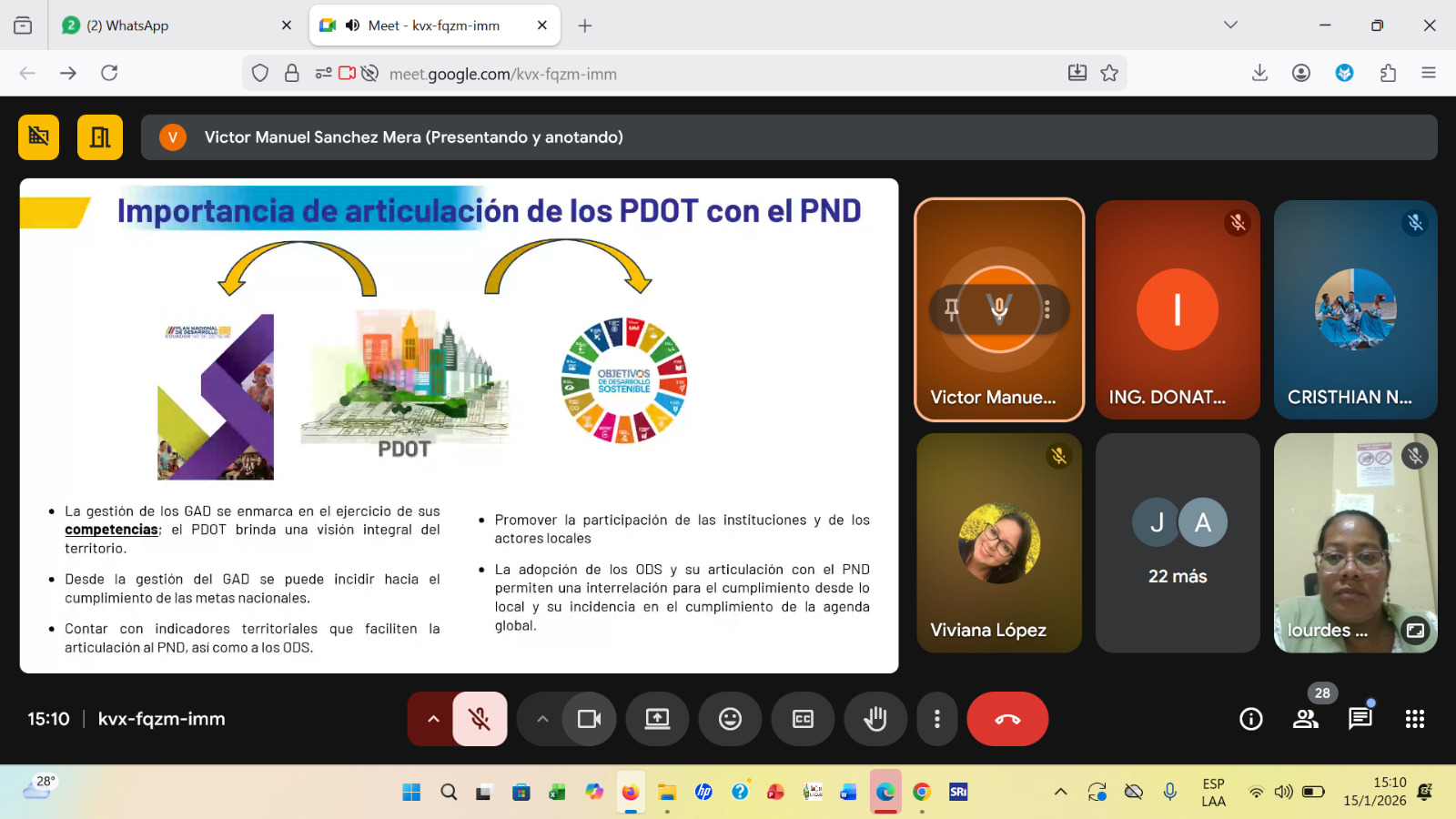Pin Victor Manuel's video tile
Viewport: 1456px width, 819px height.
[952, 309]
